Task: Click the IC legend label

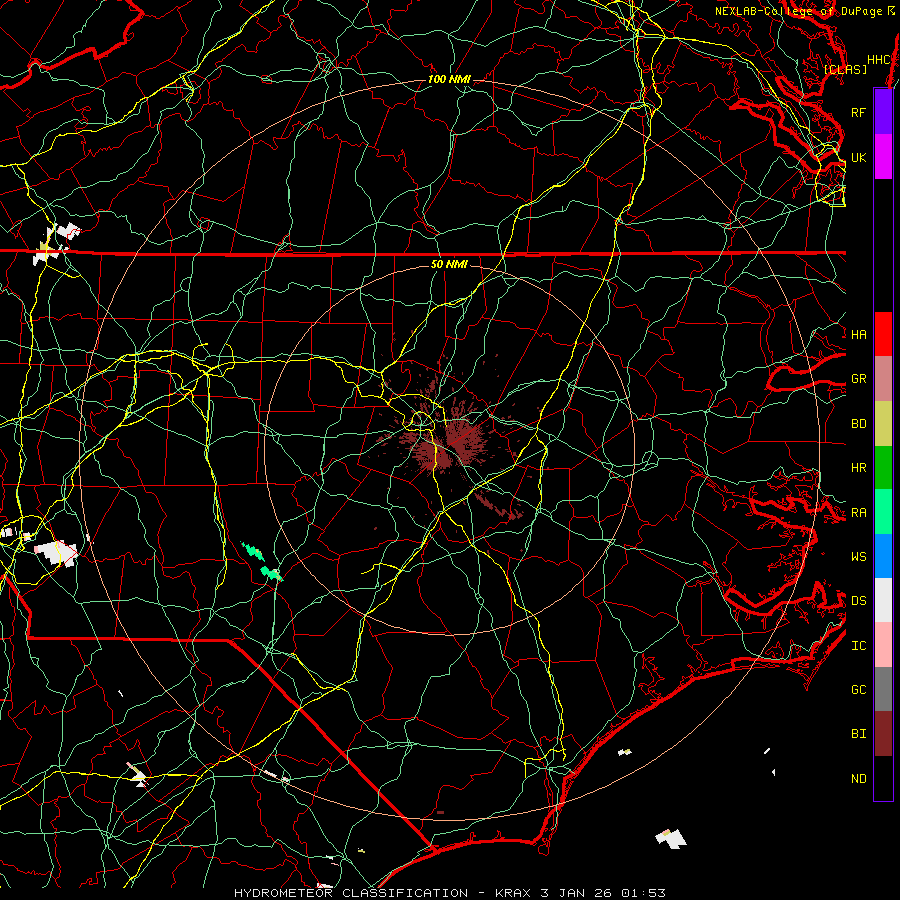Action: [x=859, y=646]
